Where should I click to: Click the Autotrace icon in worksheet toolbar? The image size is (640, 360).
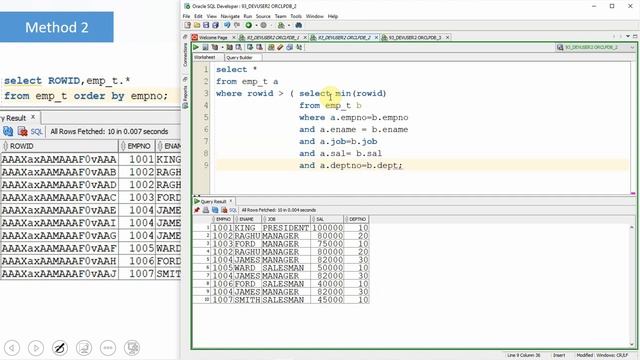pyautogui.click(x=229, y=47)
